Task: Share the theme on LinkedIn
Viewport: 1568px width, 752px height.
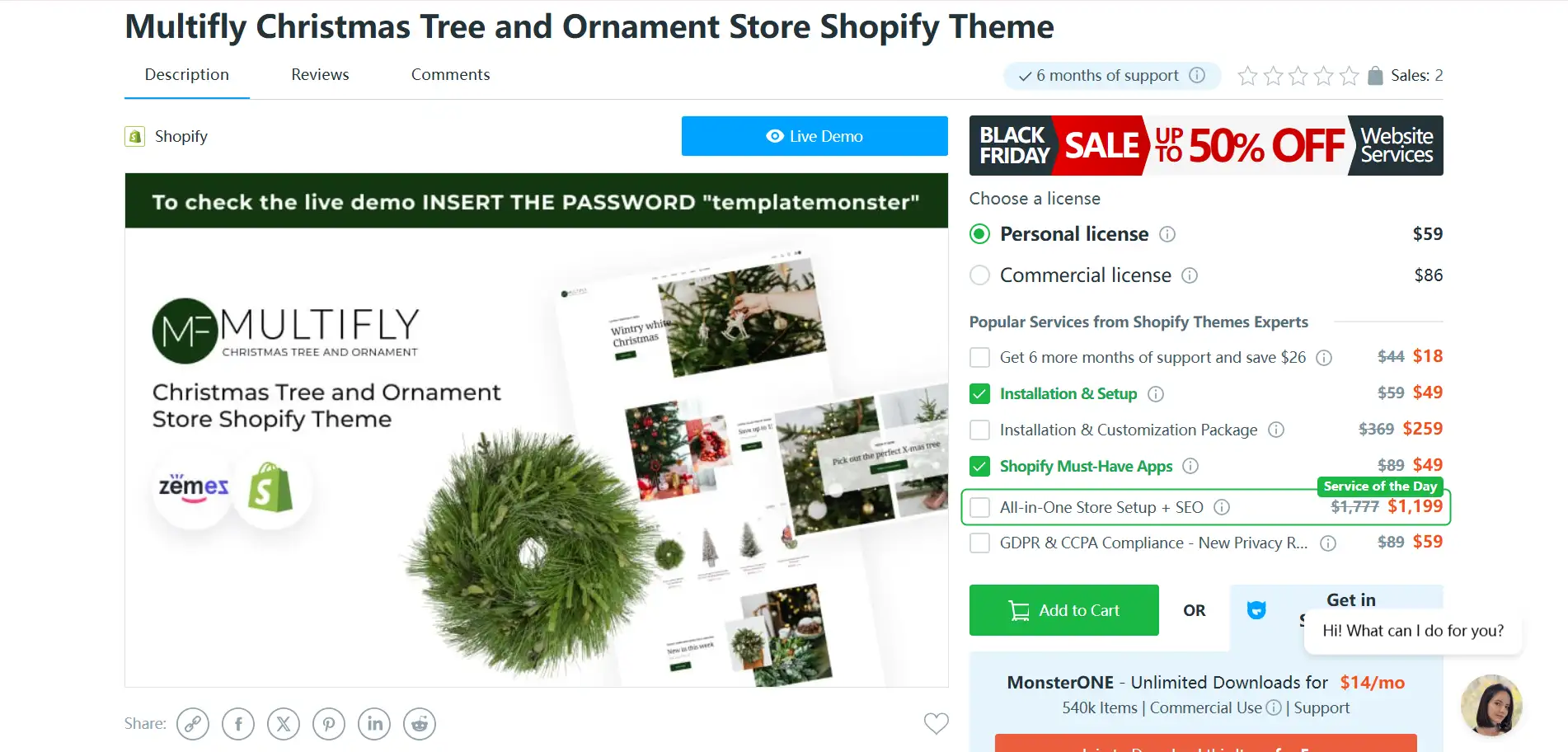Action: (x=374, y=724)
